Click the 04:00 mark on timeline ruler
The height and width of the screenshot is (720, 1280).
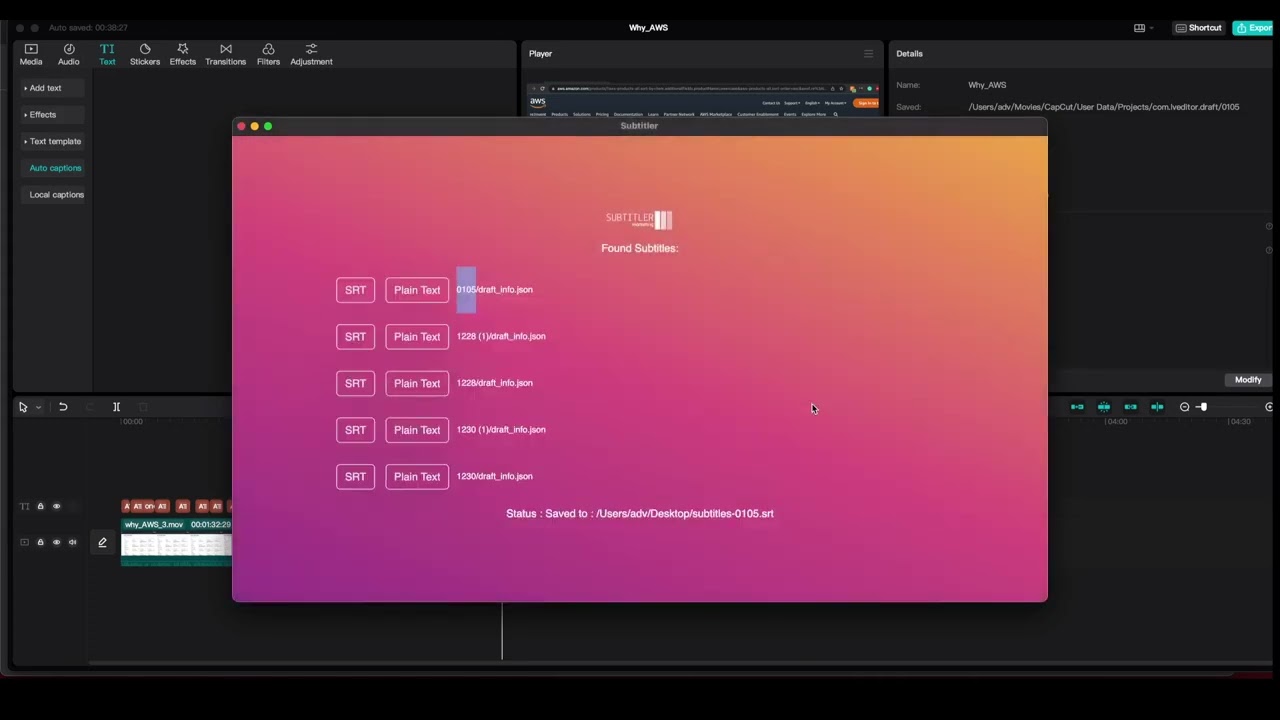1116,422
